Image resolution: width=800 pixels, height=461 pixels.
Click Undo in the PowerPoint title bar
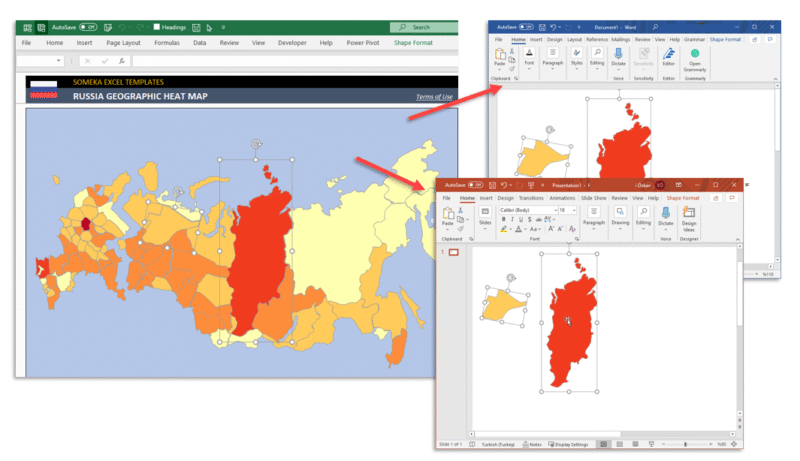(504, 185)
